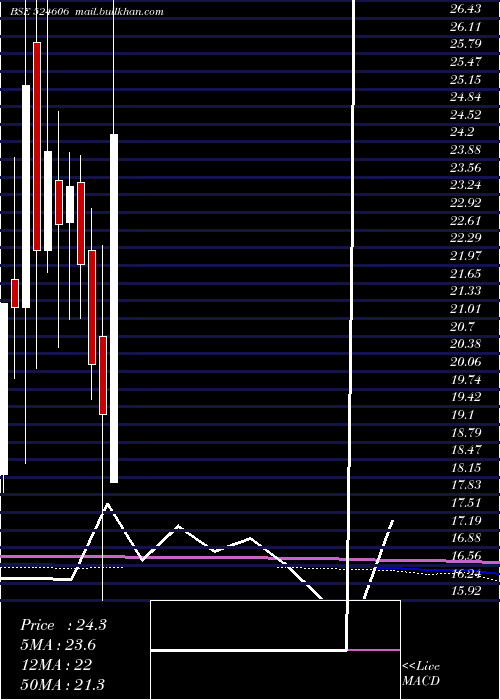The image size is (500, 700).
Task: Select the 25.15 price axis value
Action: tap(465, 80)
